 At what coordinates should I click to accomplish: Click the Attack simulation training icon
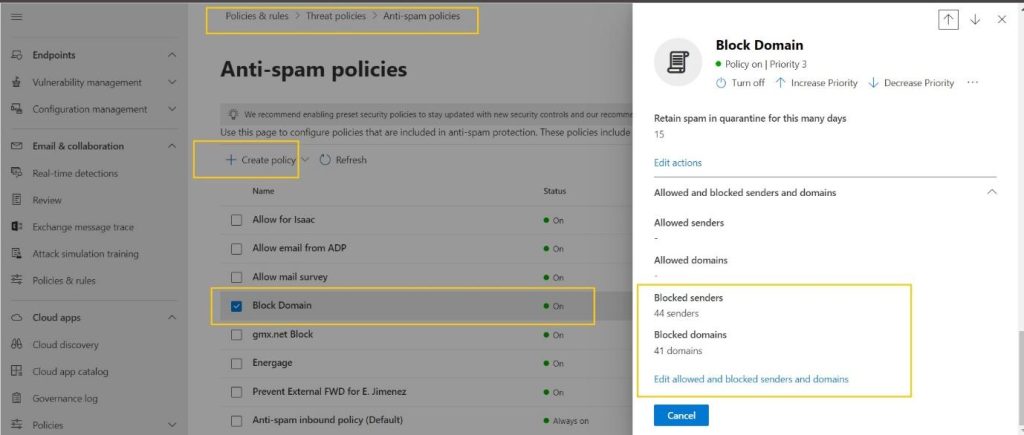[x=17, y=254]
